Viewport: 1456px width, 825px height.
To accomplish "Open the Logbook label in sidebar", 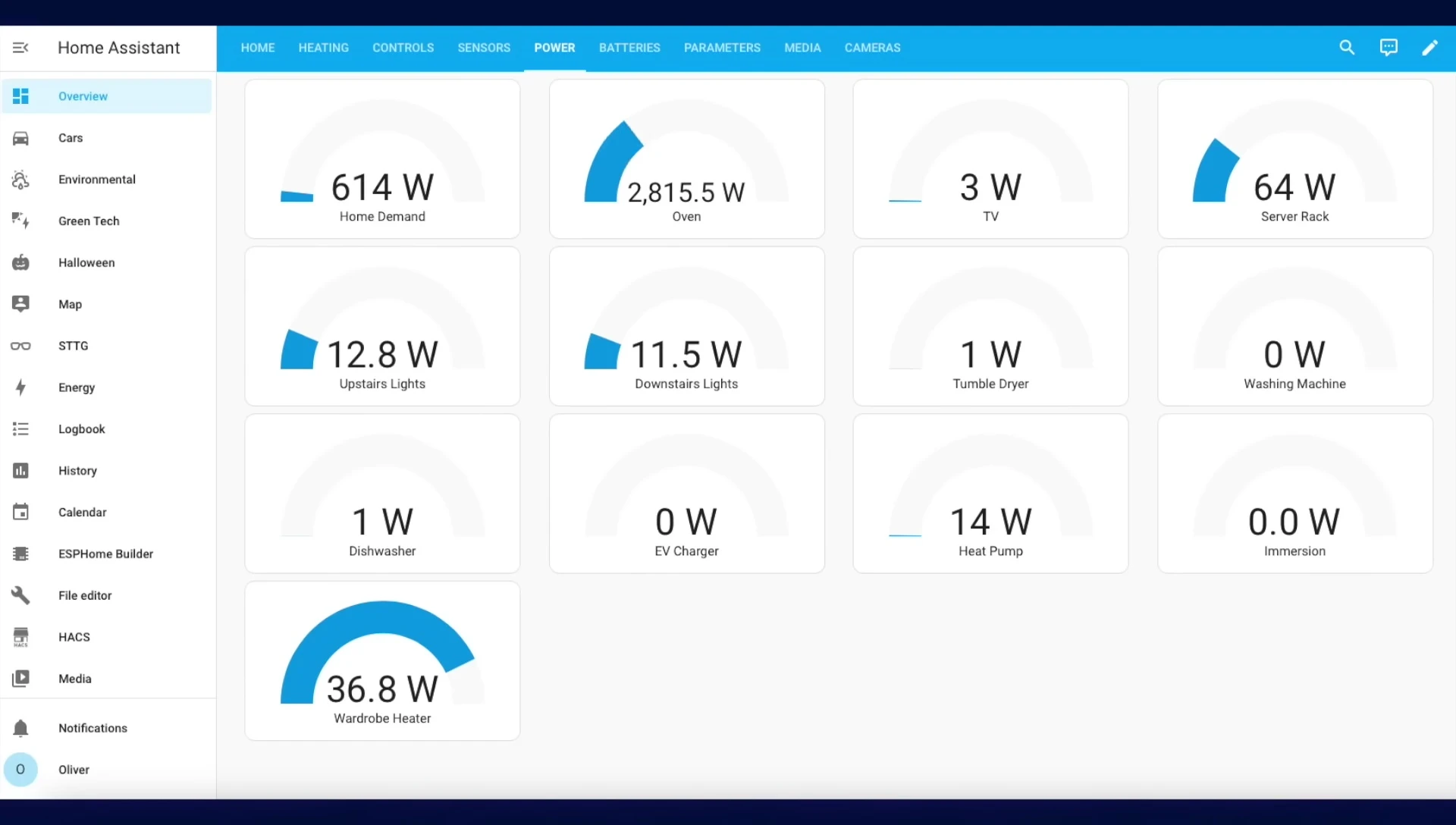I will (82, 429).
